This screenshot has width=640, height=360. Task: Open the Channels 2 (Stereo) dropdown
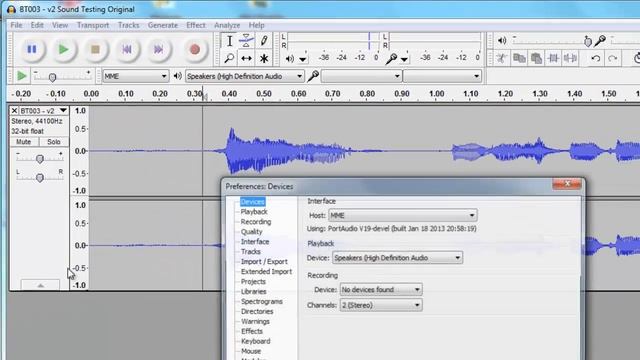click(x=381, y=305)
